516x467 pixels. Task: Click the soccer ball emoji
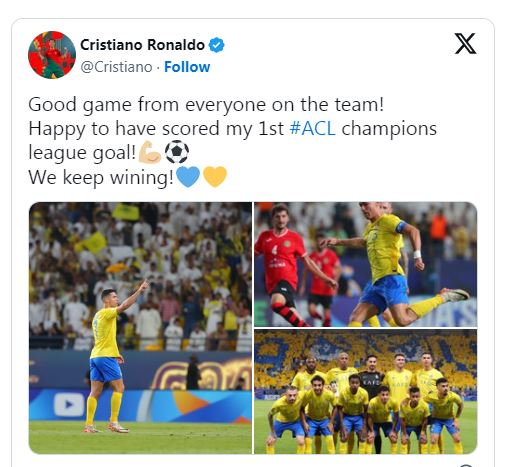[x=177, y=152]
